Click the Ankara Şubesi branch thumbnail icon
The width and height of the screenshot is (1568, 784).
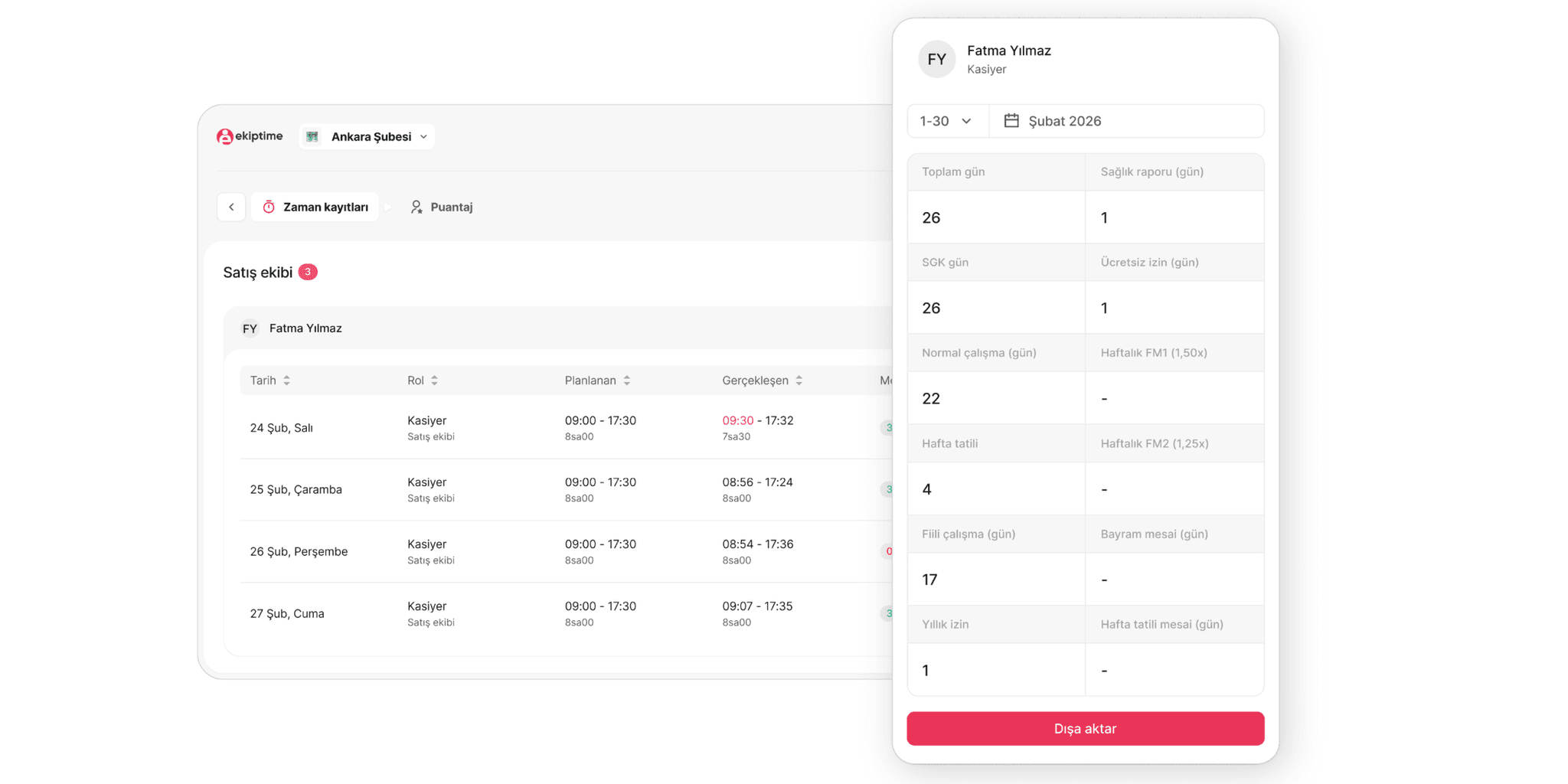312,136
